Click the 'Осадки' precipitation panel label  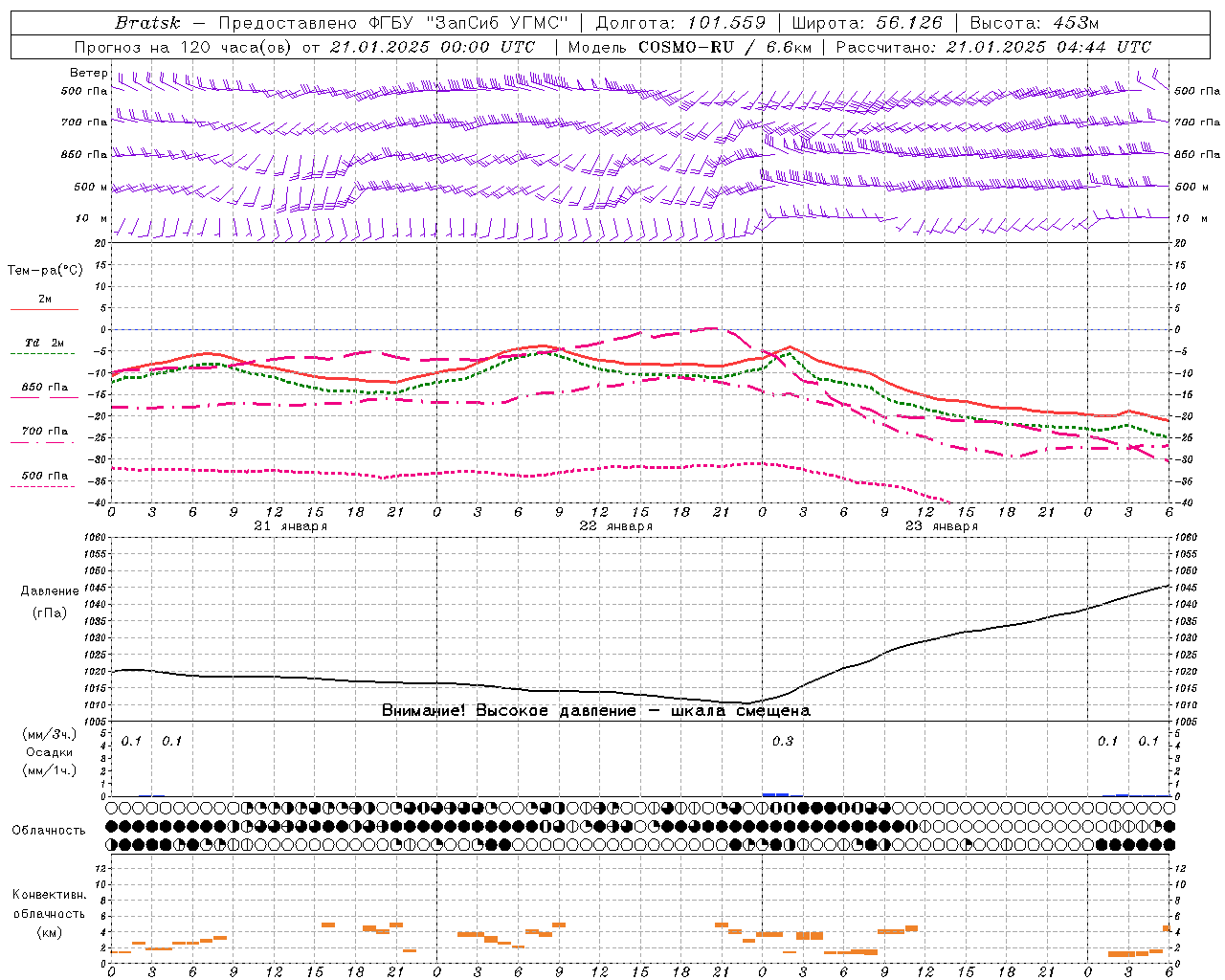49,752
